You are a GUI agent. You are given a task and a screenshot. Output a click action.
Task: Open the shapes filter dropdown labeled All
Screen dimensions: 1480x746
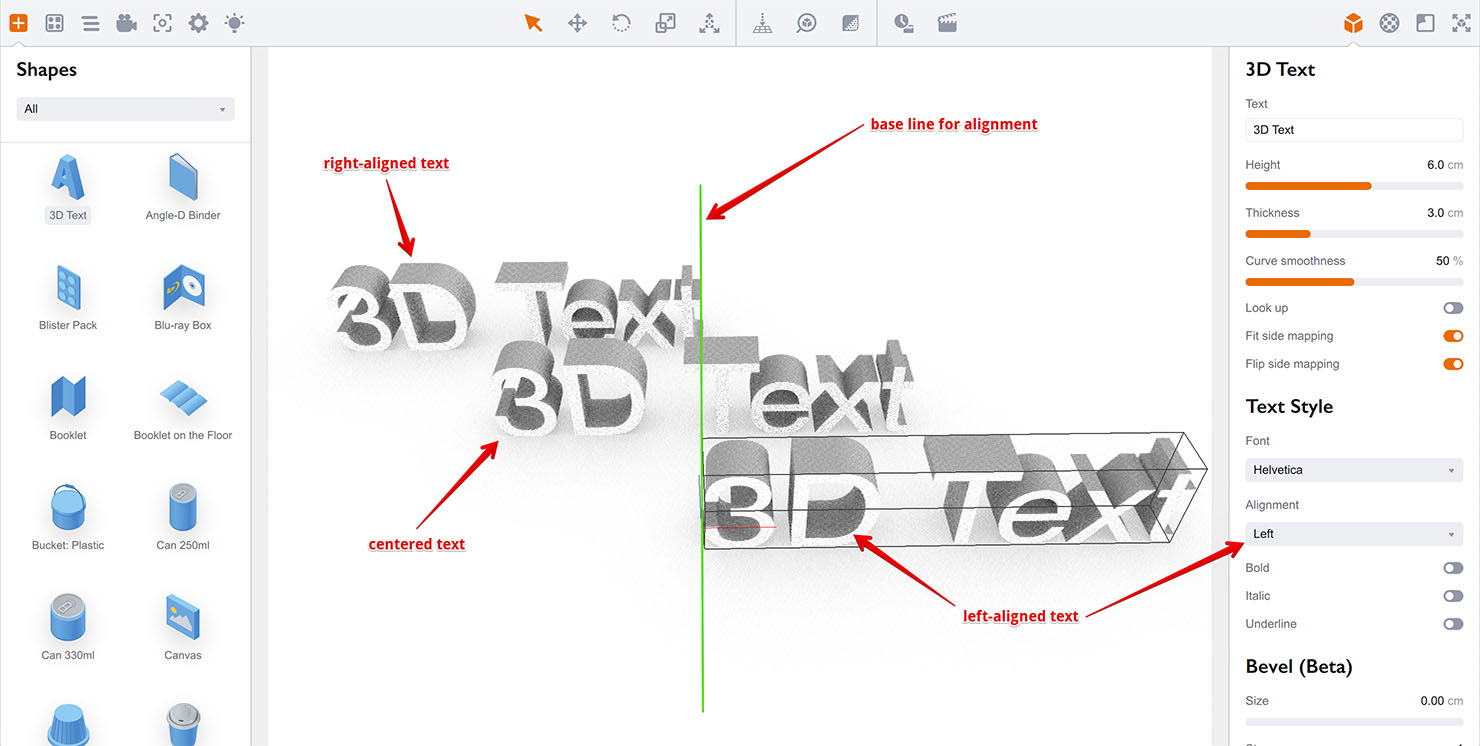click(124, 108)
